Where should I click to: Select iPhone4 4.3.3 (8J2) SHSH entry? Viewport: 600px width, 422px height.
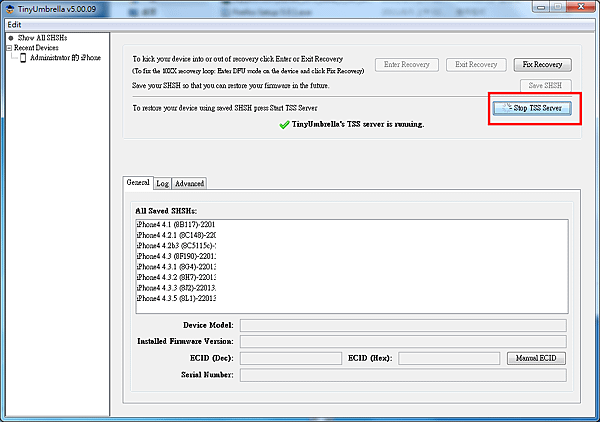(x=176, y=288)
